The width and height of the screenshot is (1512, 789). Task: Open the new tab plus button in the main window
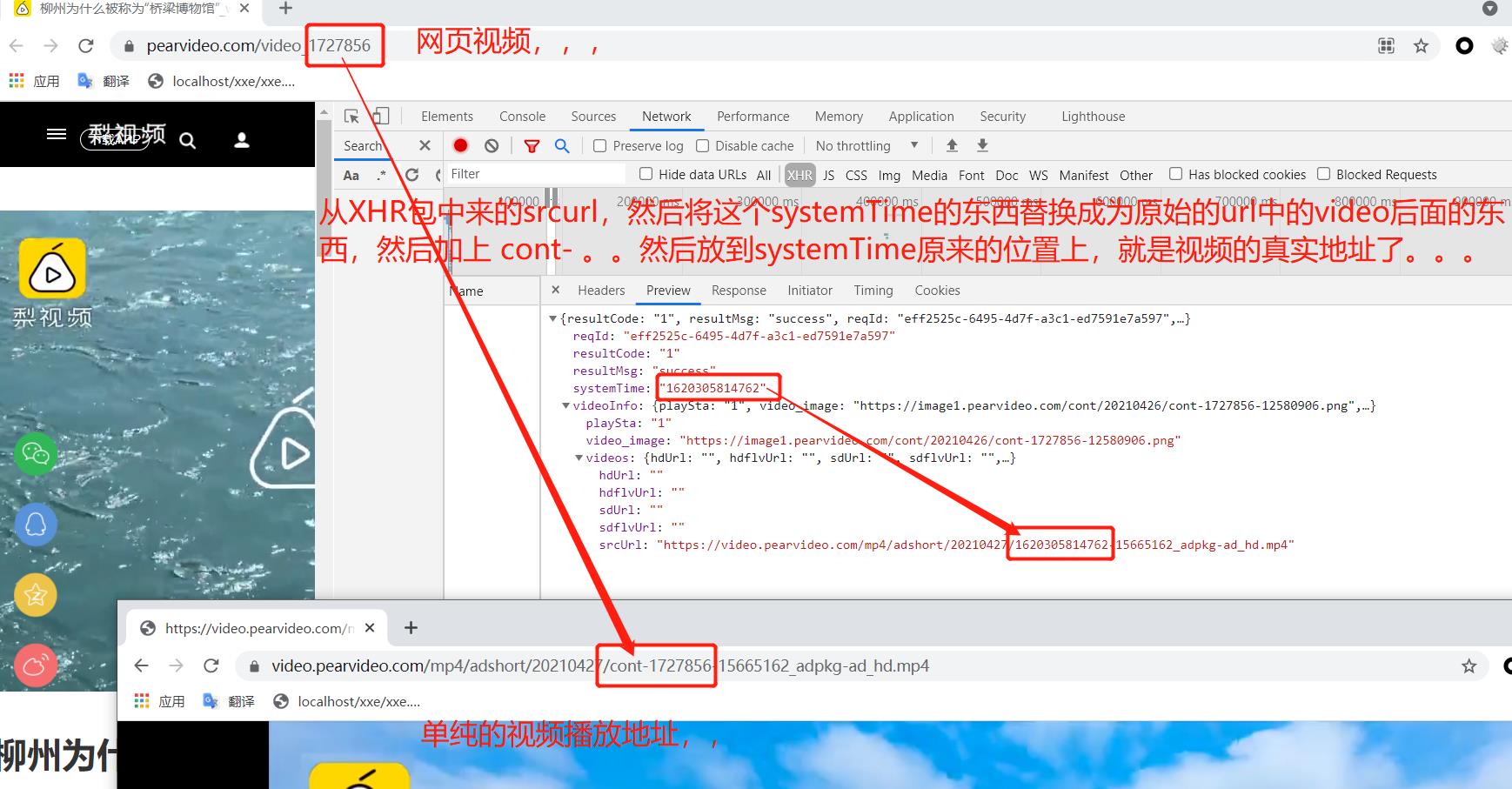[x=285, y=9]
